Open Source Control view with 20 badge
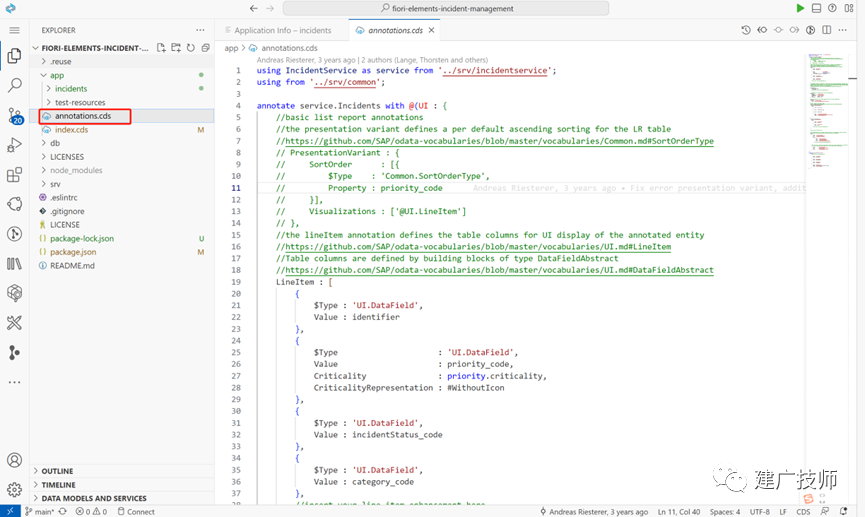 click(x=14, y=116)
